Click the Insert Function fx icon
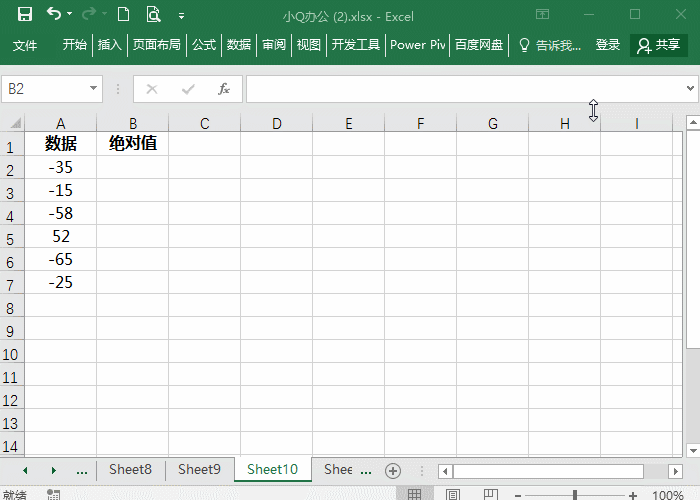700x500 pixels. pos(224,89)
